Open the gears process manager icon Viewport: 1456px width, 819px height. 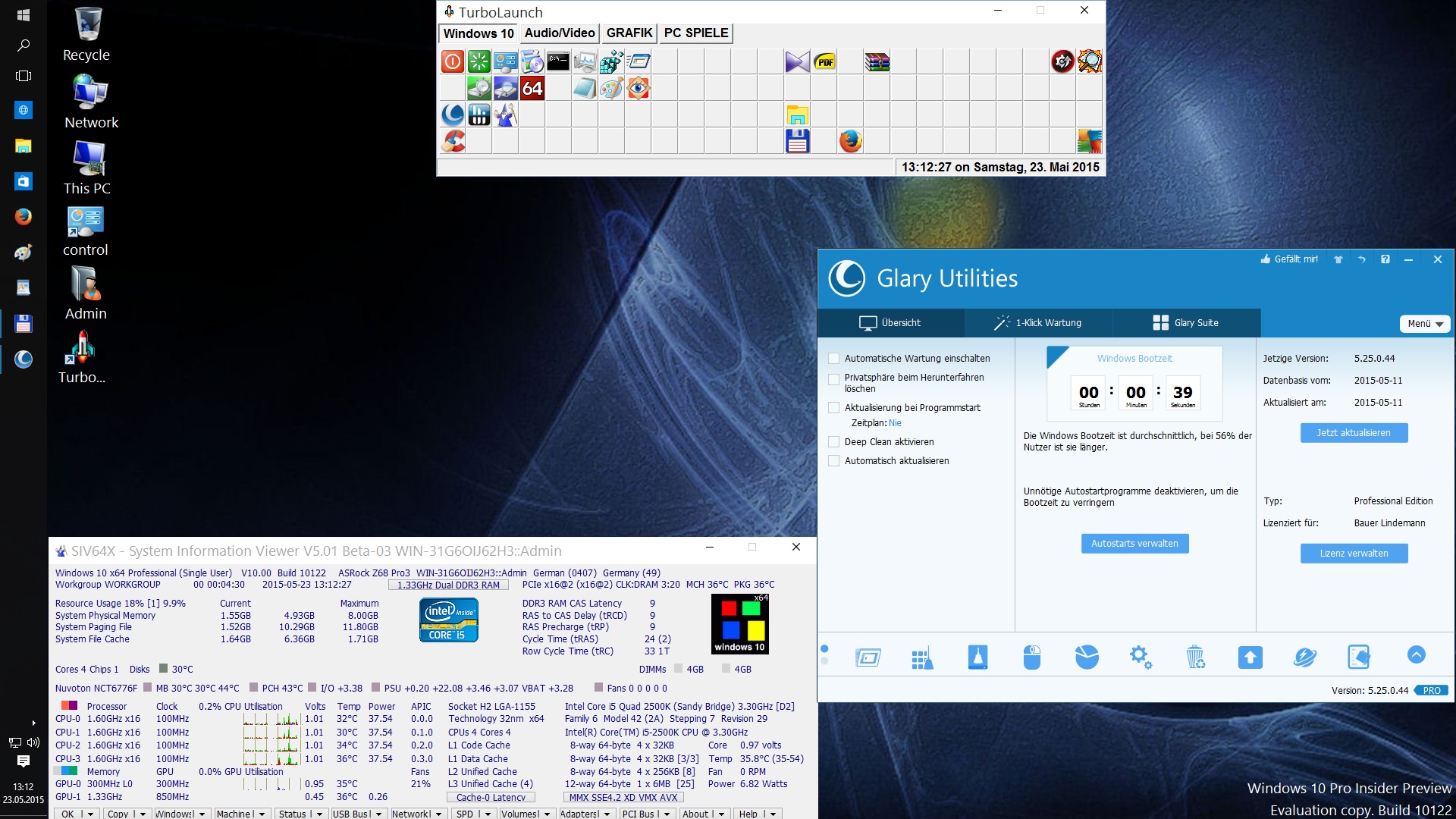(1141, 657)
